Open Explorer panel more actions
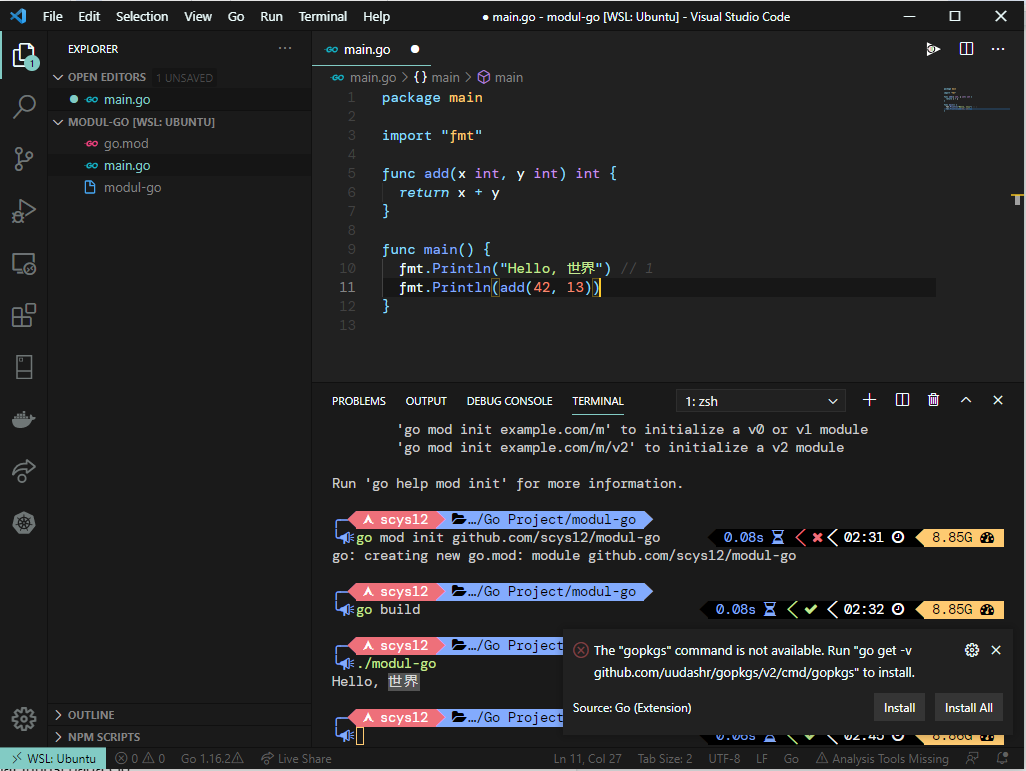 [x=285, y=48]
